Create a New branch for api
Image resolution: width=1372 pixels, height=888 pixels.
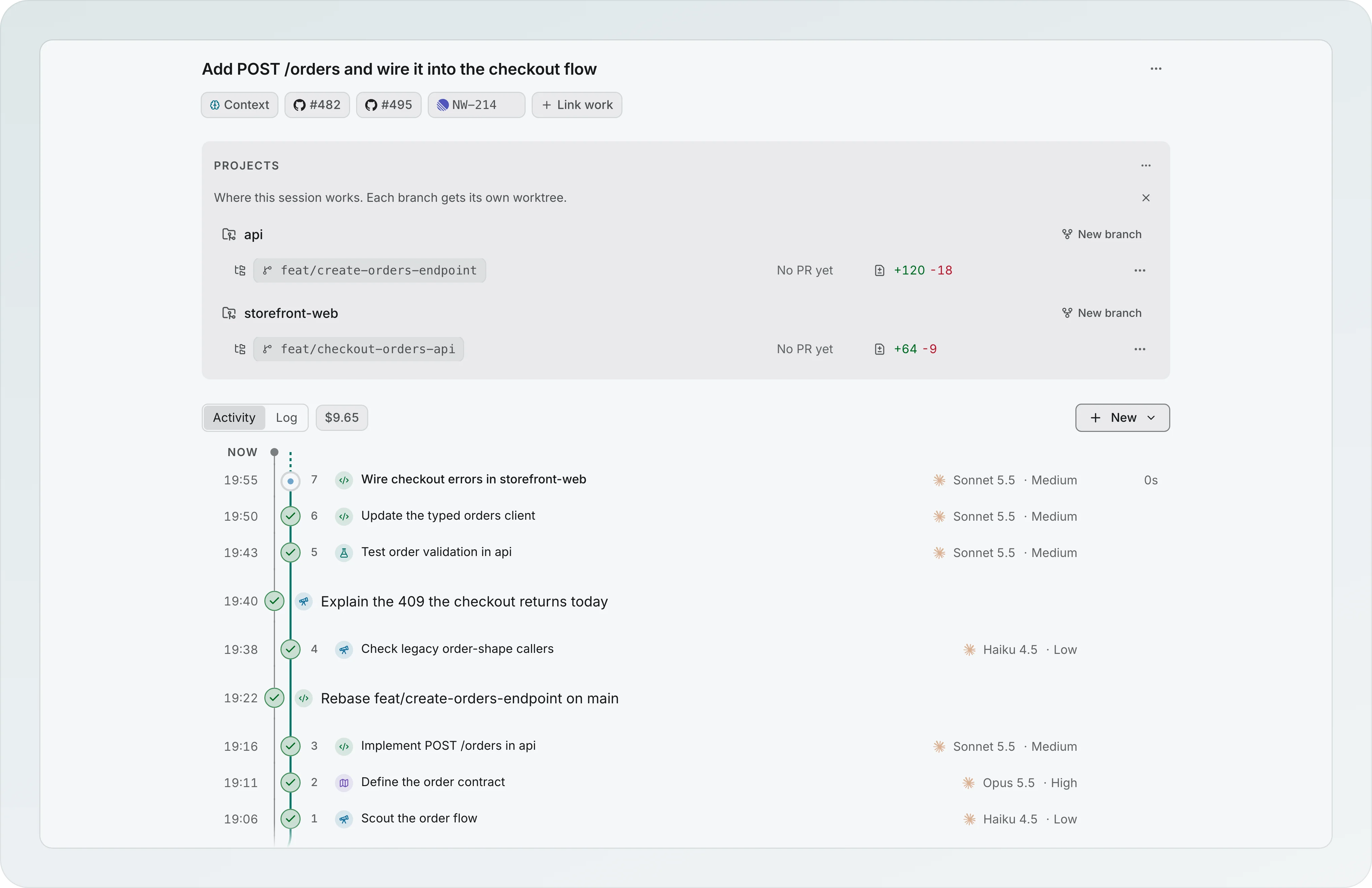pos(1101,234)
